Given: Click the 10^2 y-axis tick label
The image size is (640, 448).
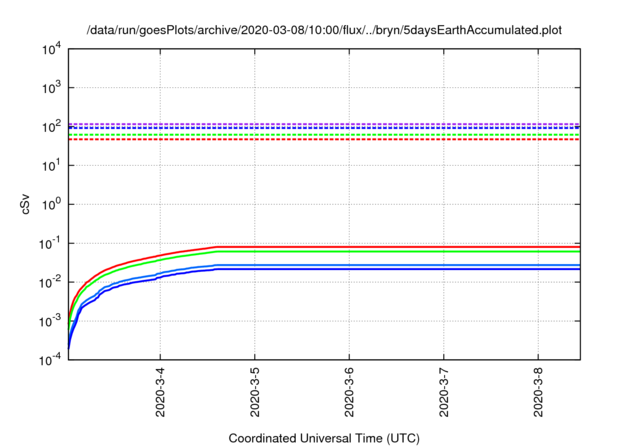Looking at the screenshot, I should [x=51, y=126].
